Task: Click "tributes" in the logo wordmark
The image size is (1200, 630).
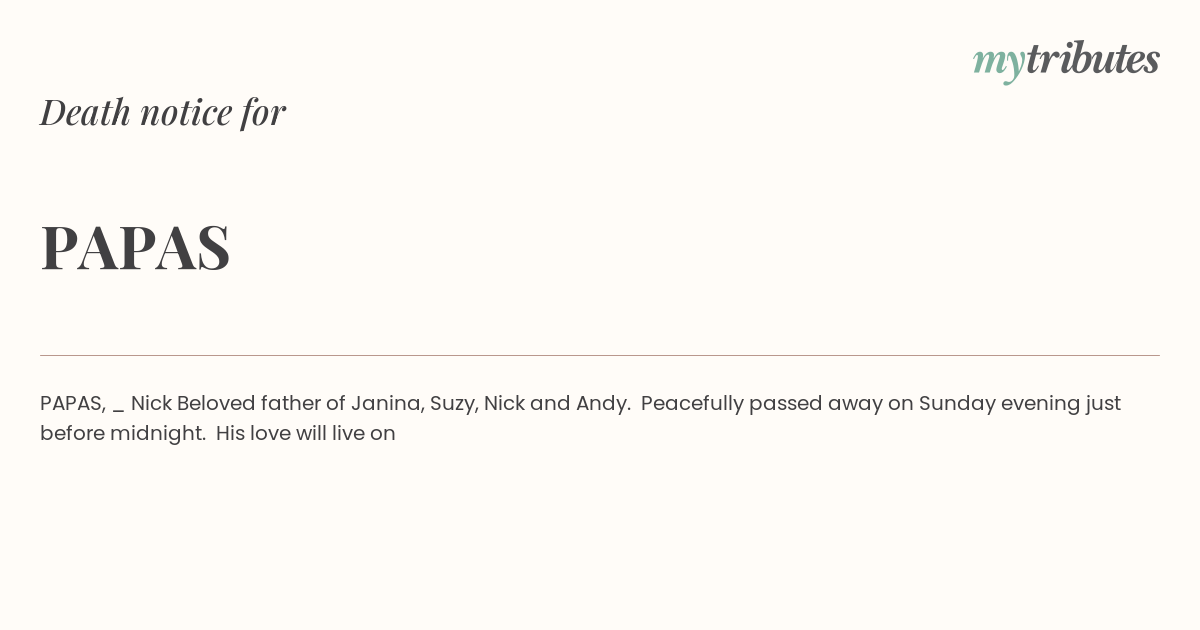Action: tap(1092, 58)
